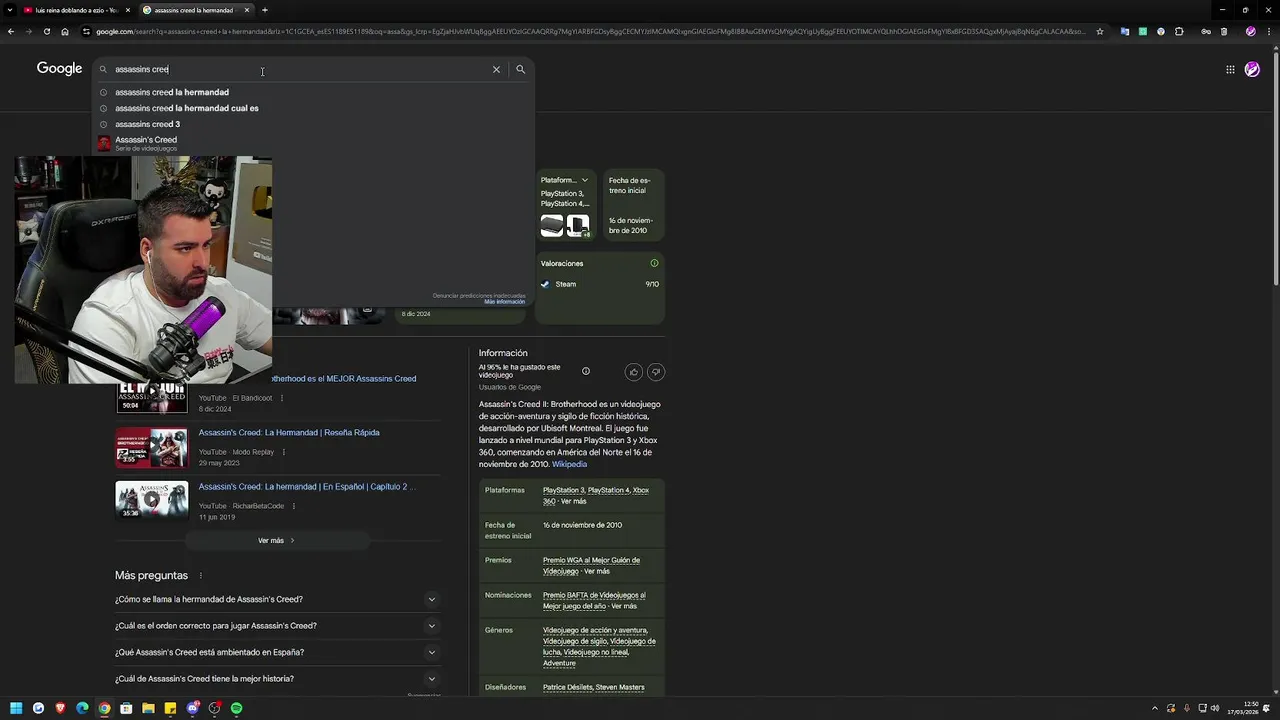Click the Valoraciones info icon
Viewport: 1280px width, 720px height.
(x=655, y=263)
